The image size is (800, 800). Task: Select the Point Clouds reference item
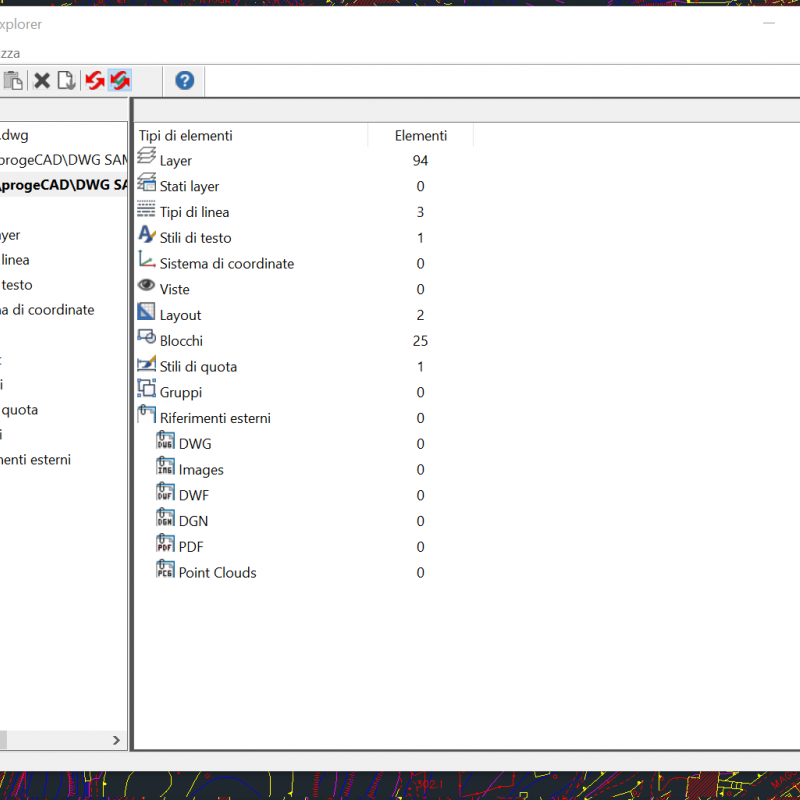tap(217, 573)
